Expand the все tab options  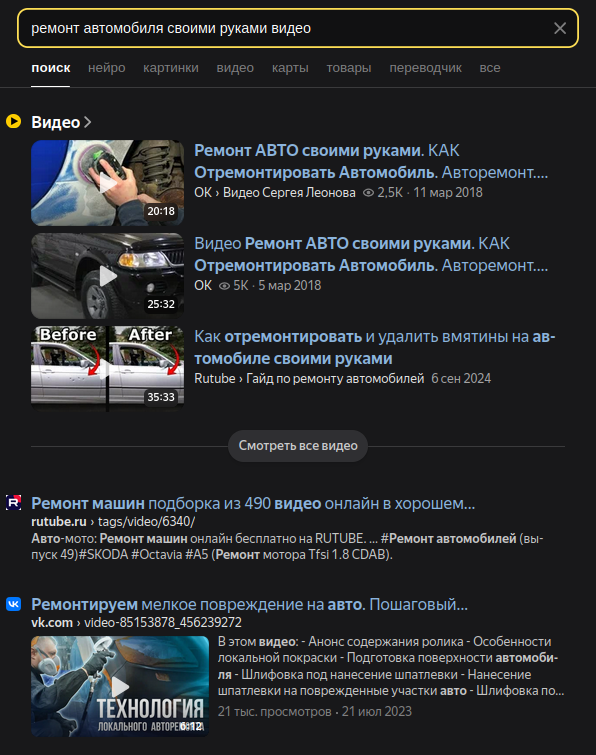(490, 68)
